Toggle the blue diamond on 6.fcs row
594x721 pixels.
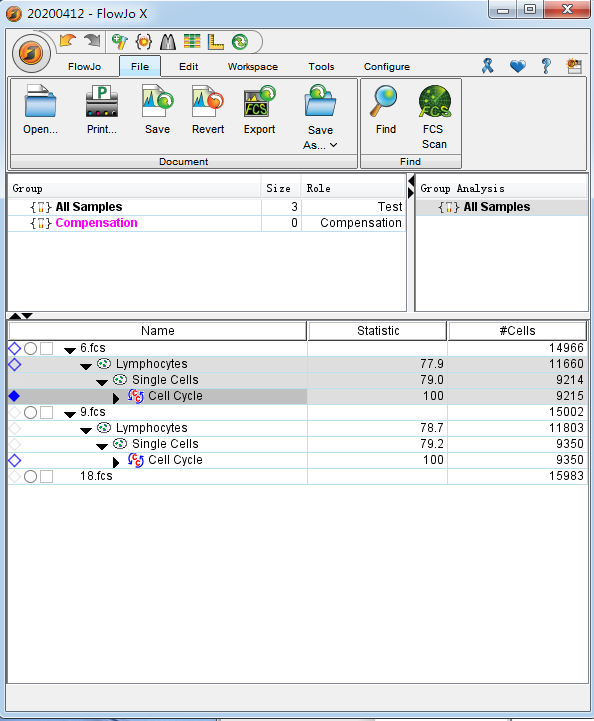click(15, 349)
